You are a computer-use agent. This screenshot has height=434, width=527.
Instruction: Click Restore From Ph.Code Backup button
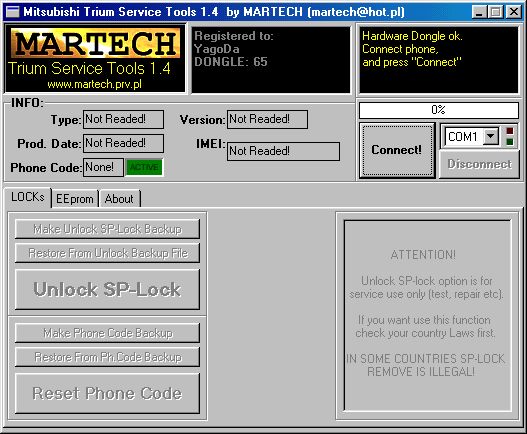(108, 357)
